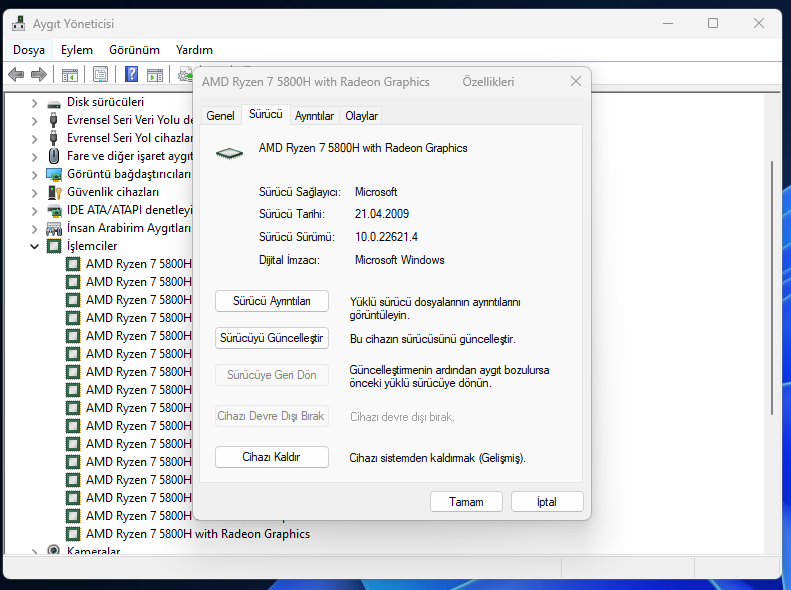Click the Evrensel Seri Yol cihazları USB icon
791x590 pixels.
(x=54, y=138)
